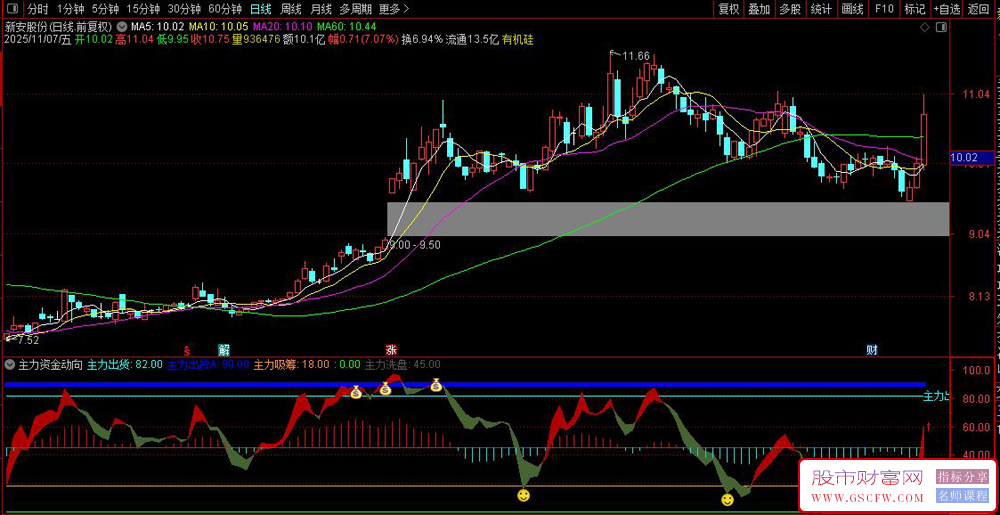
Task: Switch to 60分钟 period
Action: [226, 9]
